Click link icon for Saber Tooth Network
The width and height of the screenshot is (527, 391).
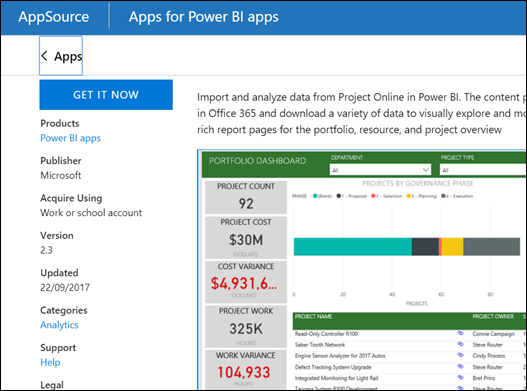click(x=460, y=344)
